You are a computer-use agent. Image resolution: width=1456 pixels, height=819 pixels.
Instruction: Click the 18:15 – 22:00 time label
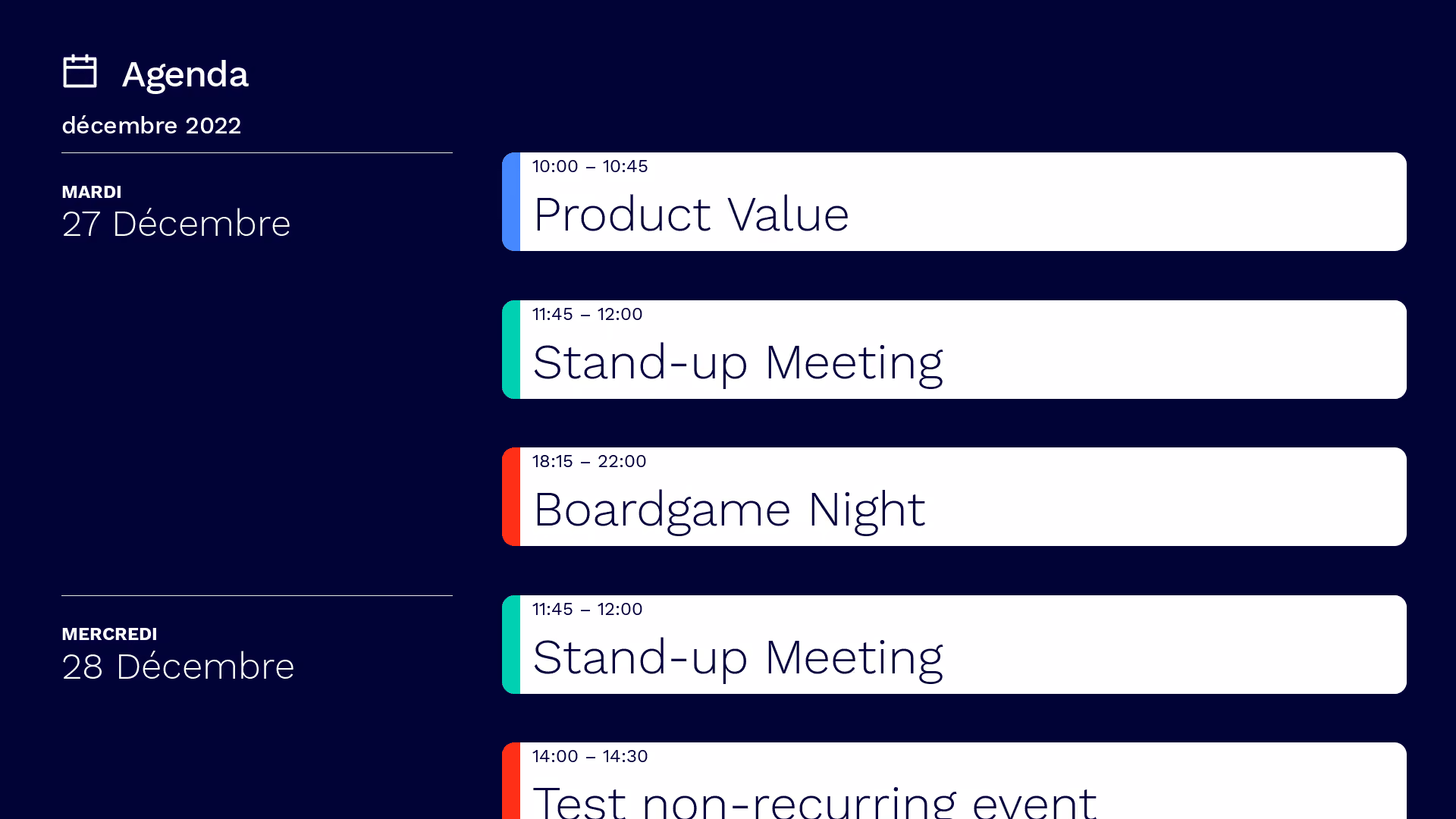589,461
